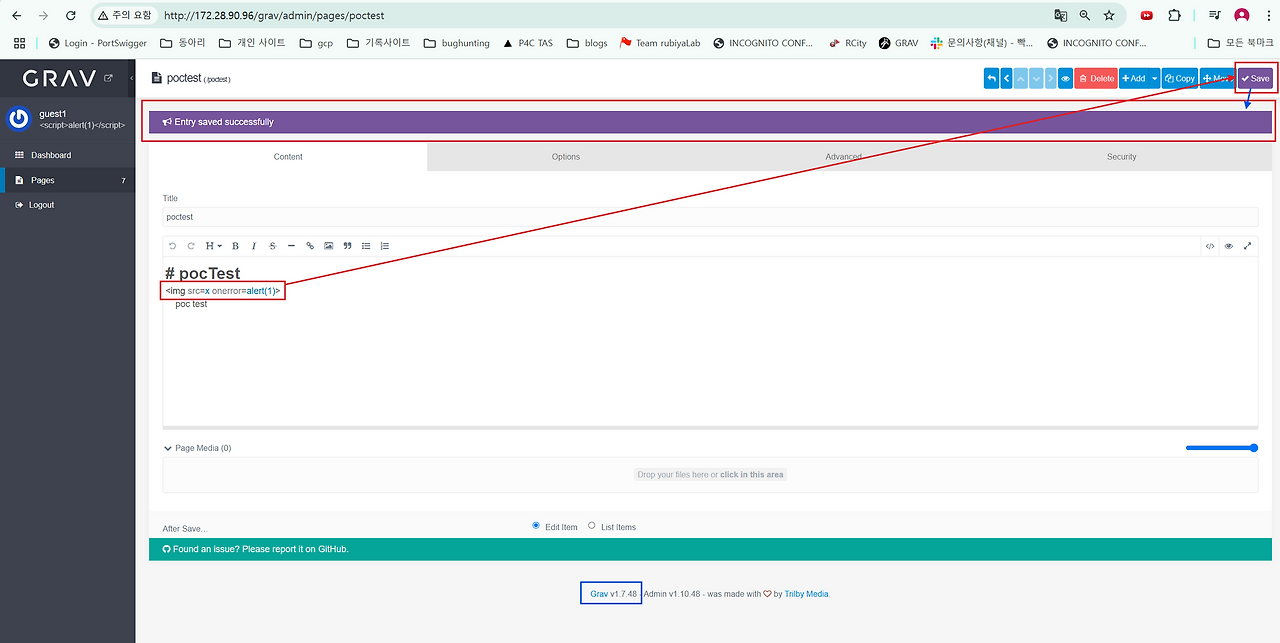
Task: Collapse the admin sidebar with arrow
Action: pos(132,78)
